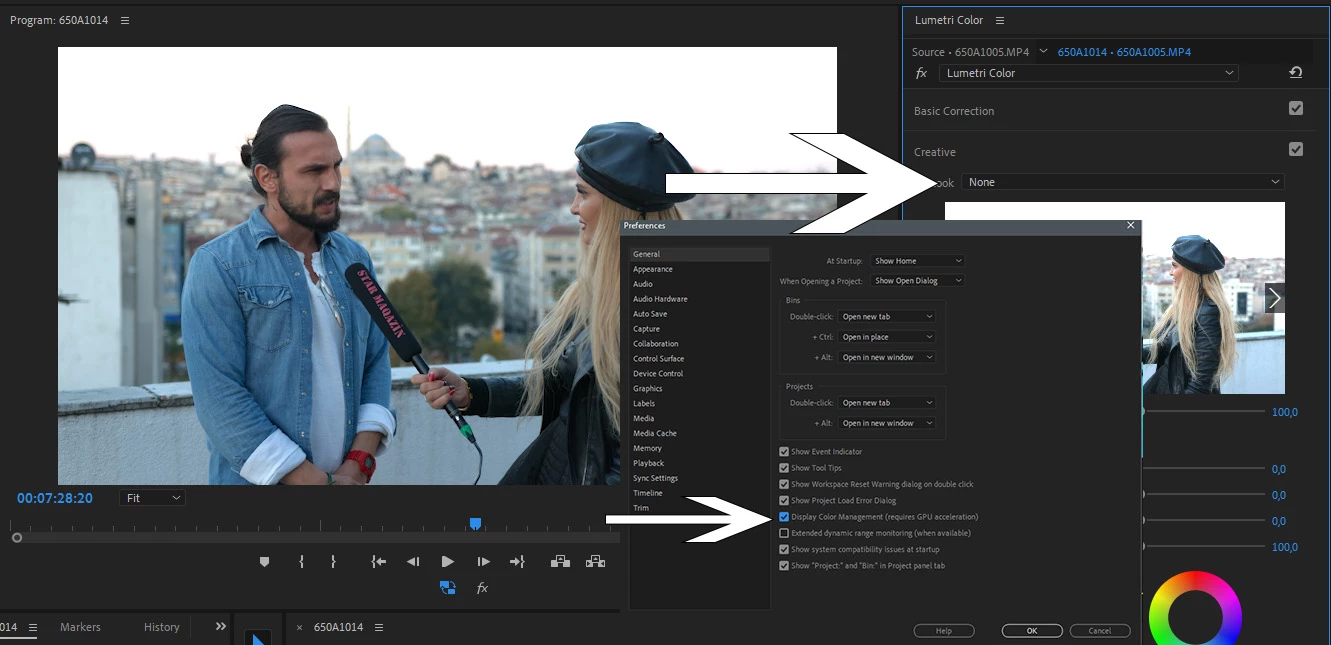Show hidden panel tabs with double-chevron

(221, 627)
